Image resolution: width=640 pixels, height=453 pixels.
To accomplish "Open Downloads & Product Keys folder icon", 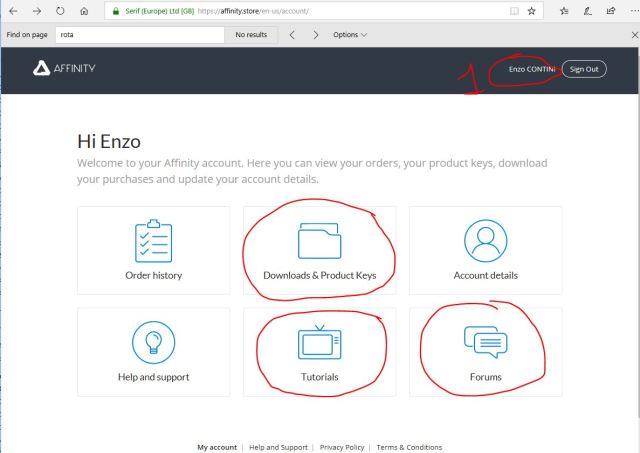I will point(319,241).
